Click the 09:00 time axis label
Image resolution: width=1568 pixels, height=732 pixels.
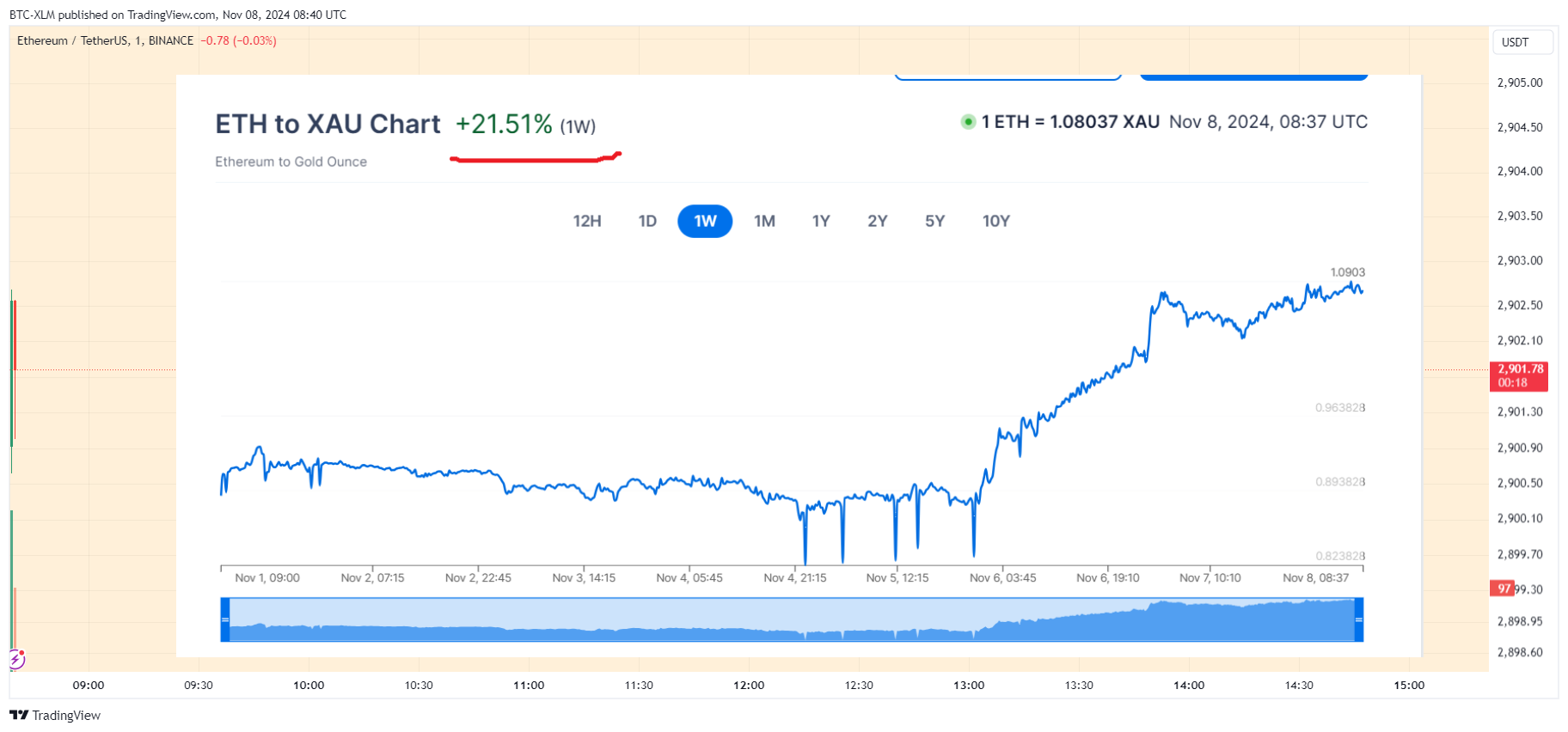click(x=89, y=685)
